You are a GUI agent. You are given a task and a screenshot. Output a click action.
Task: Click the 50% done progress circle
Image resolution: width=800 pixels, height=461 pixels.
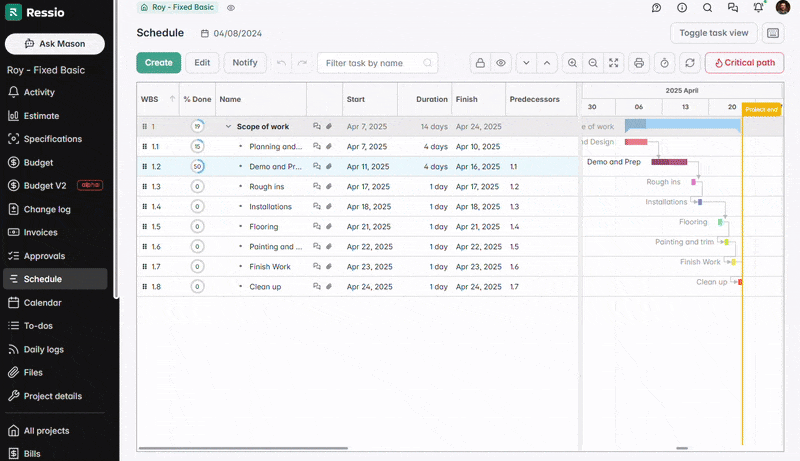coord(197,167)
